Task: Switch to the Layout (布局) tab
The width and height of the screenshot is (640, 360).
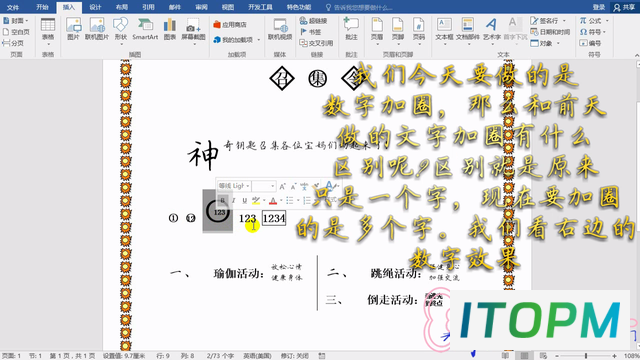Action: 122,7
